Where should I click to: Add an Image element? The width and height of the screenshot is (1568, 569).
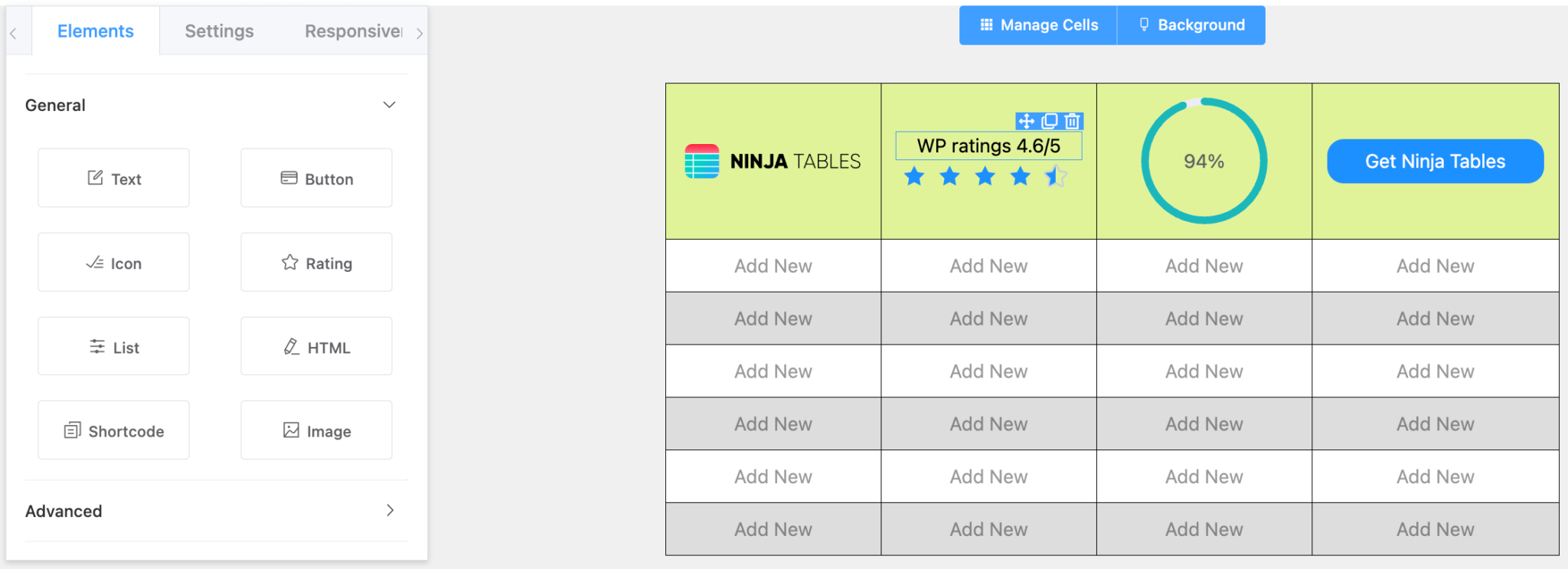click(315, 430)
